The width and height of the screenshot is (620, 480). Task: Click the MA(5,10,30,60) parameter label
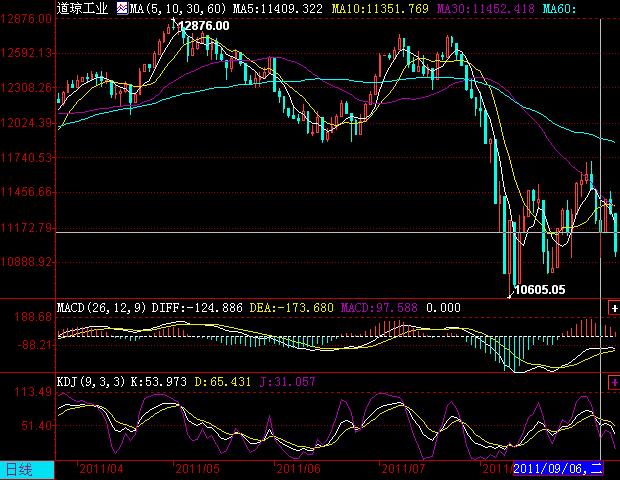(178, 8)
